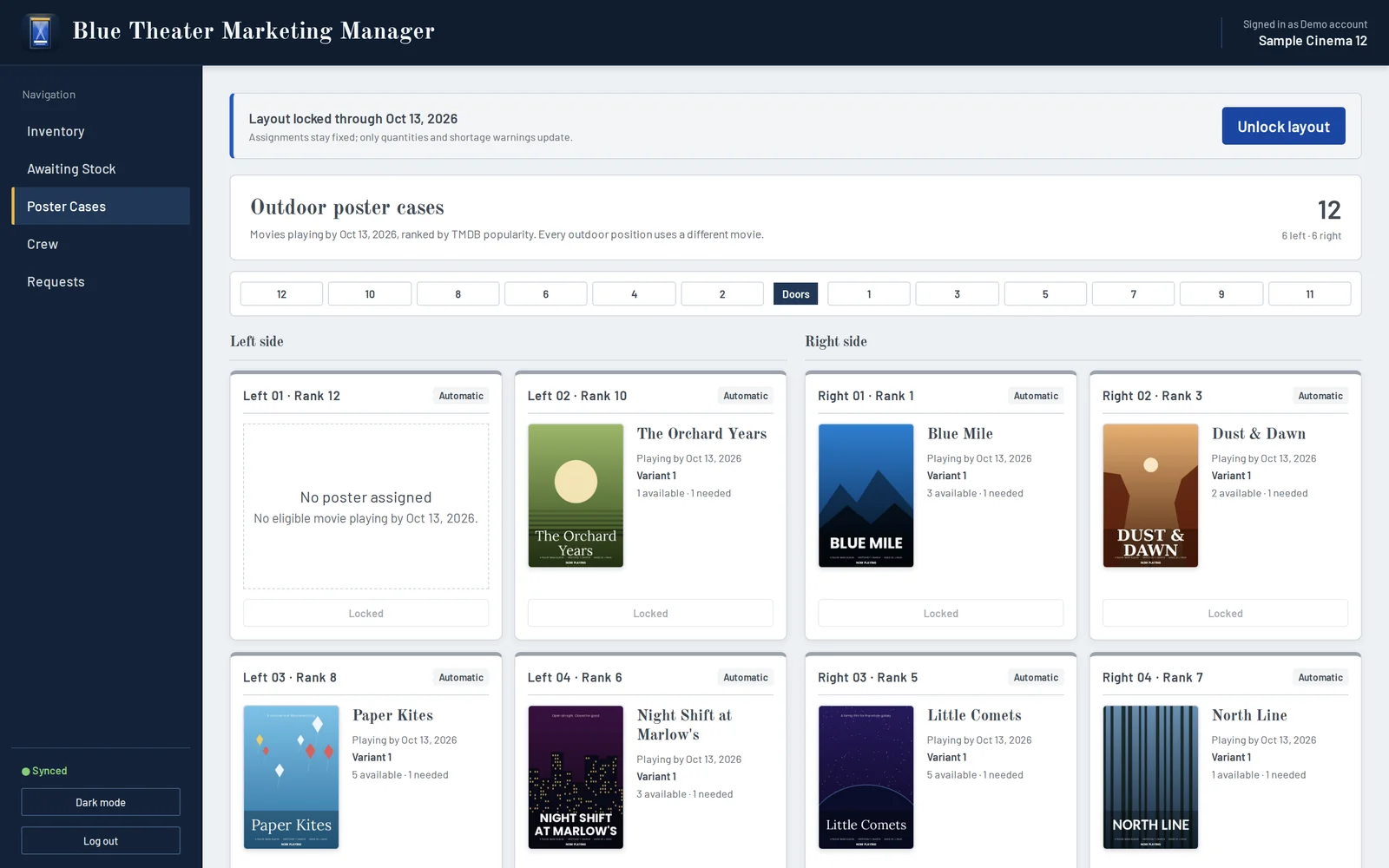The height and width of the screenshot is (868, 1389).
Task: Select Poster Cases in the navigation
Action: click(x=101, y=207)
